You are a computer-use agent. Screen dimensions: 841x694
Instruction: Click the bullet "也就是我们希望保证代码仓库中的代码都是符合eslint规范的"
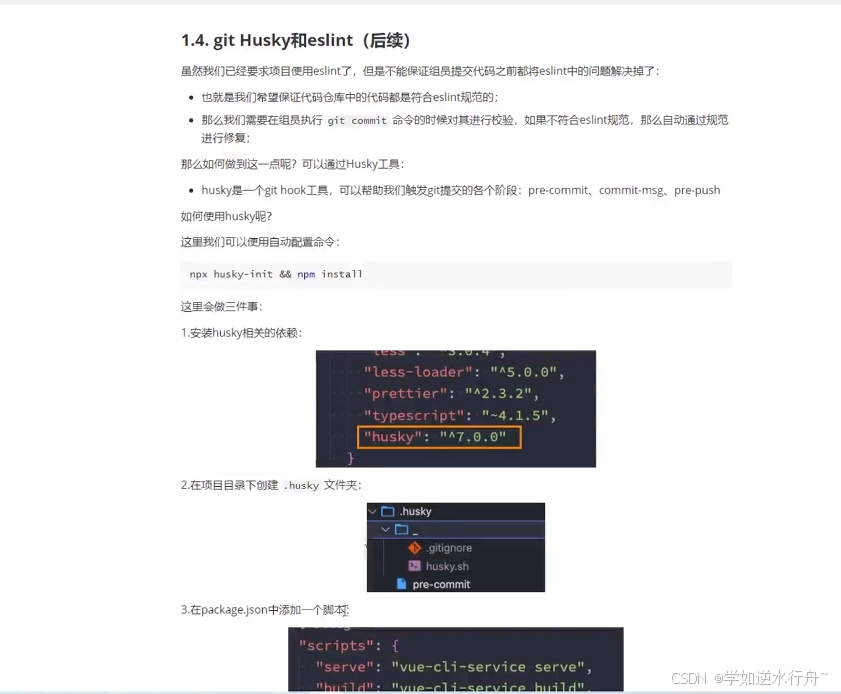click(350, 98)
